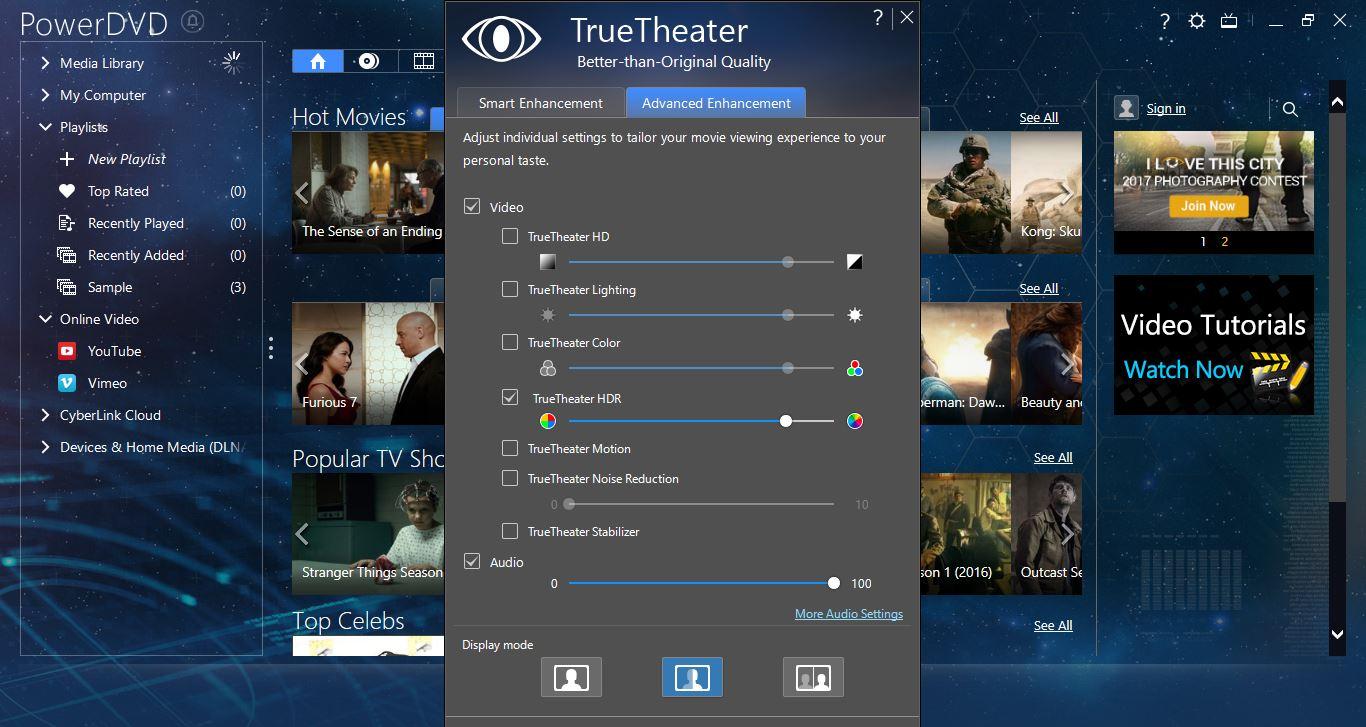Show next Hot Movies items
The image size is (1366, 727).
(x=1067, y=193)
